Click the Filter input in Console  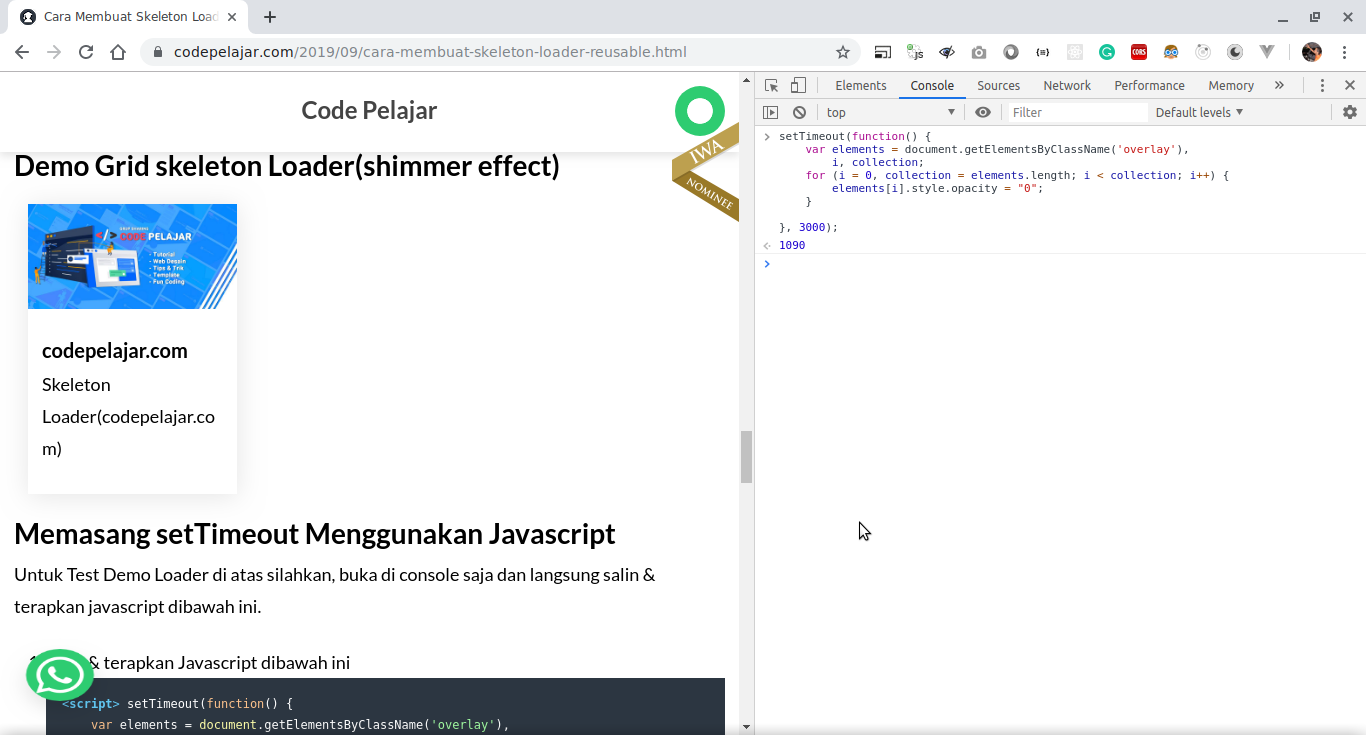point(1076,113)
